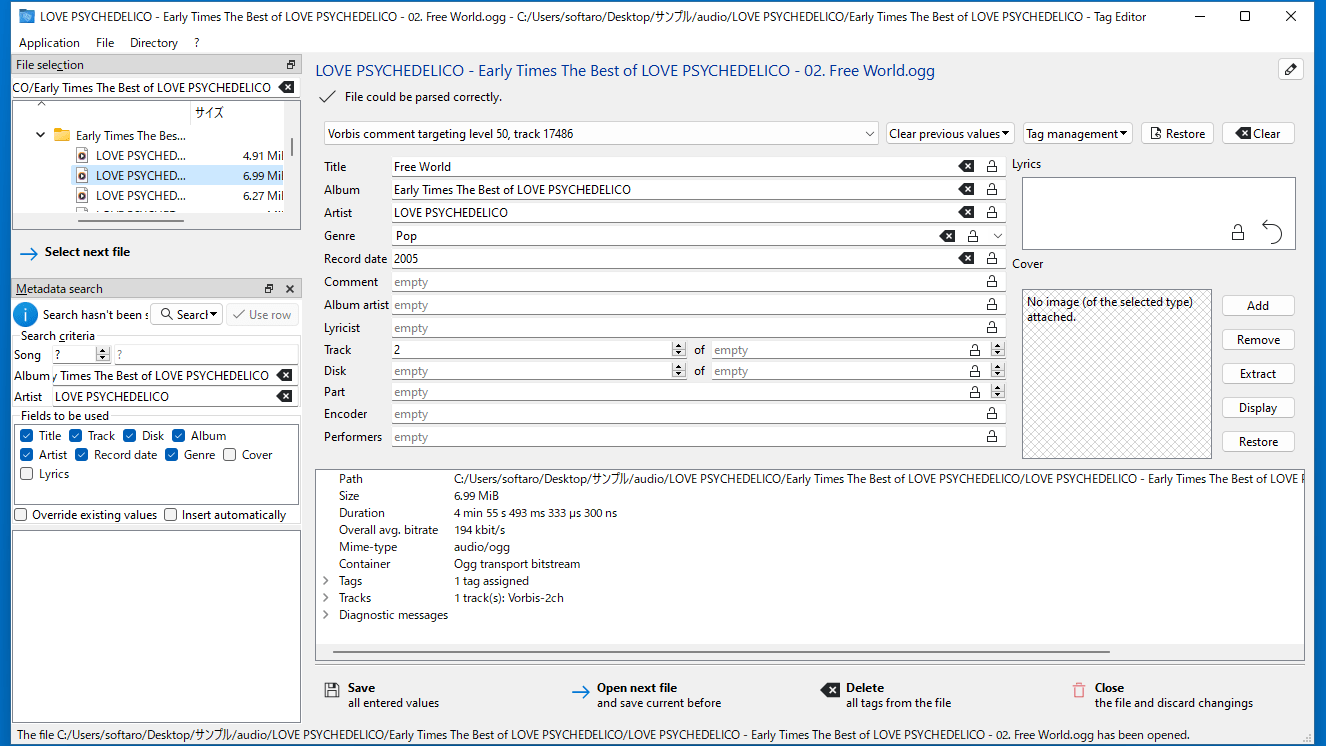Save all entered values
Viewport: 1326px width, 746px height.
click(x=382, y=695)
